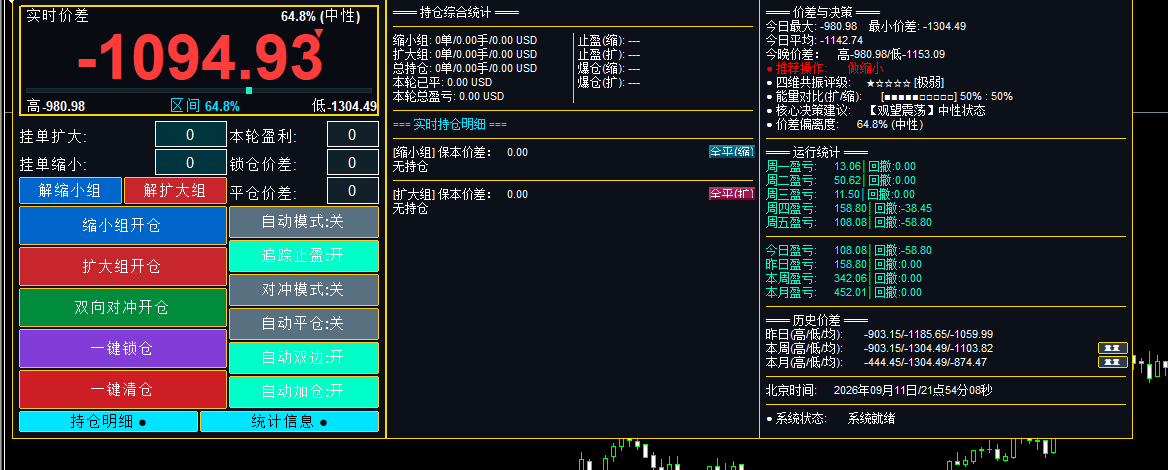Click the large -1094.93 live spread value
The image size is (1168, 470).
[x=200, y=57]
